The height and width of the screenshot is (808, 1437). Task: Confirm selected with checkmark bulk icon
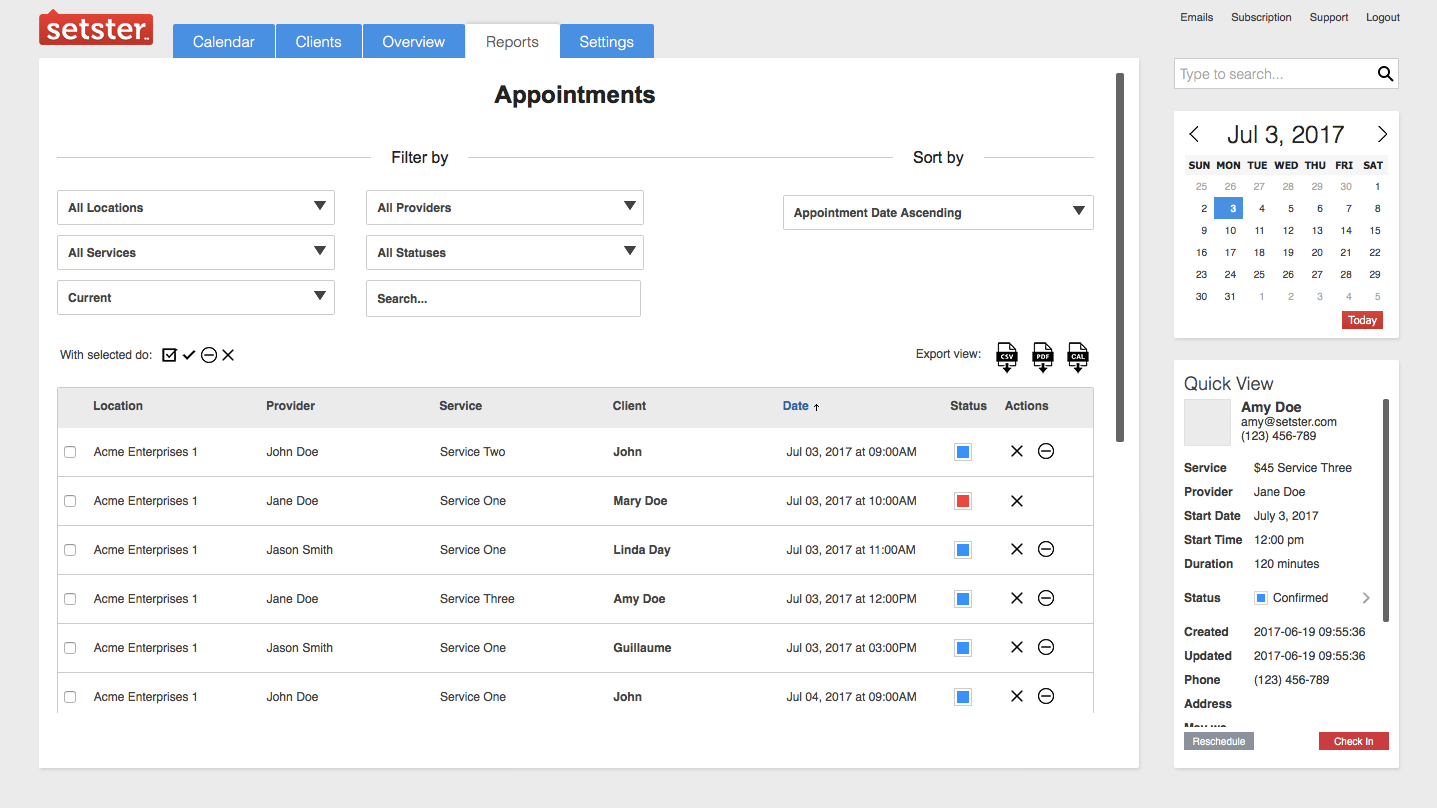(188, 355)
